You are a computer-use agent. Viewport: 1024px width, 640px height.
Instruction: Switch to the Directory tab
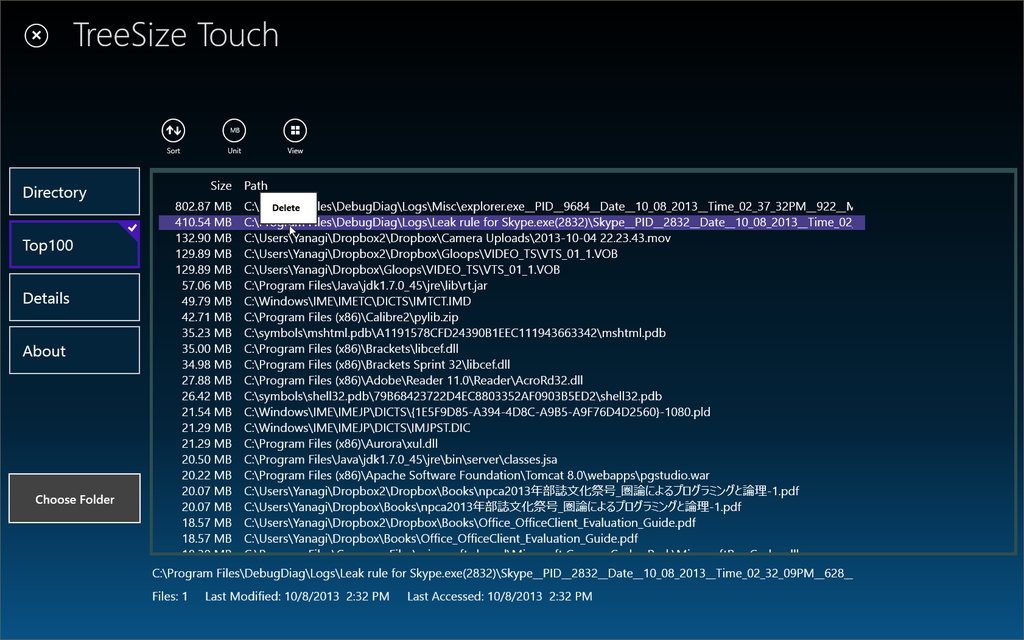click(x=74, y=191)
